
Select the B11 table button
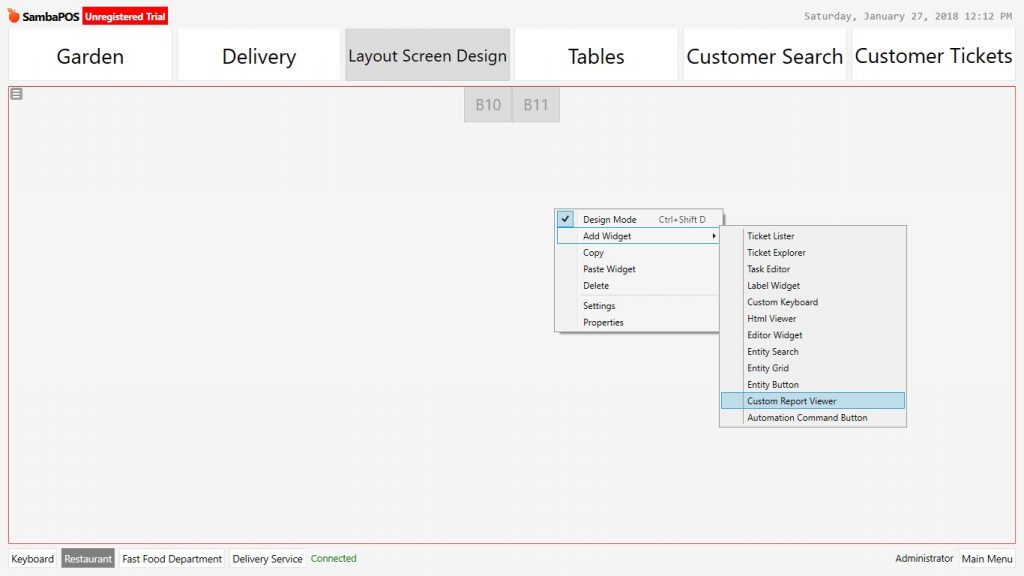point(536,104)
